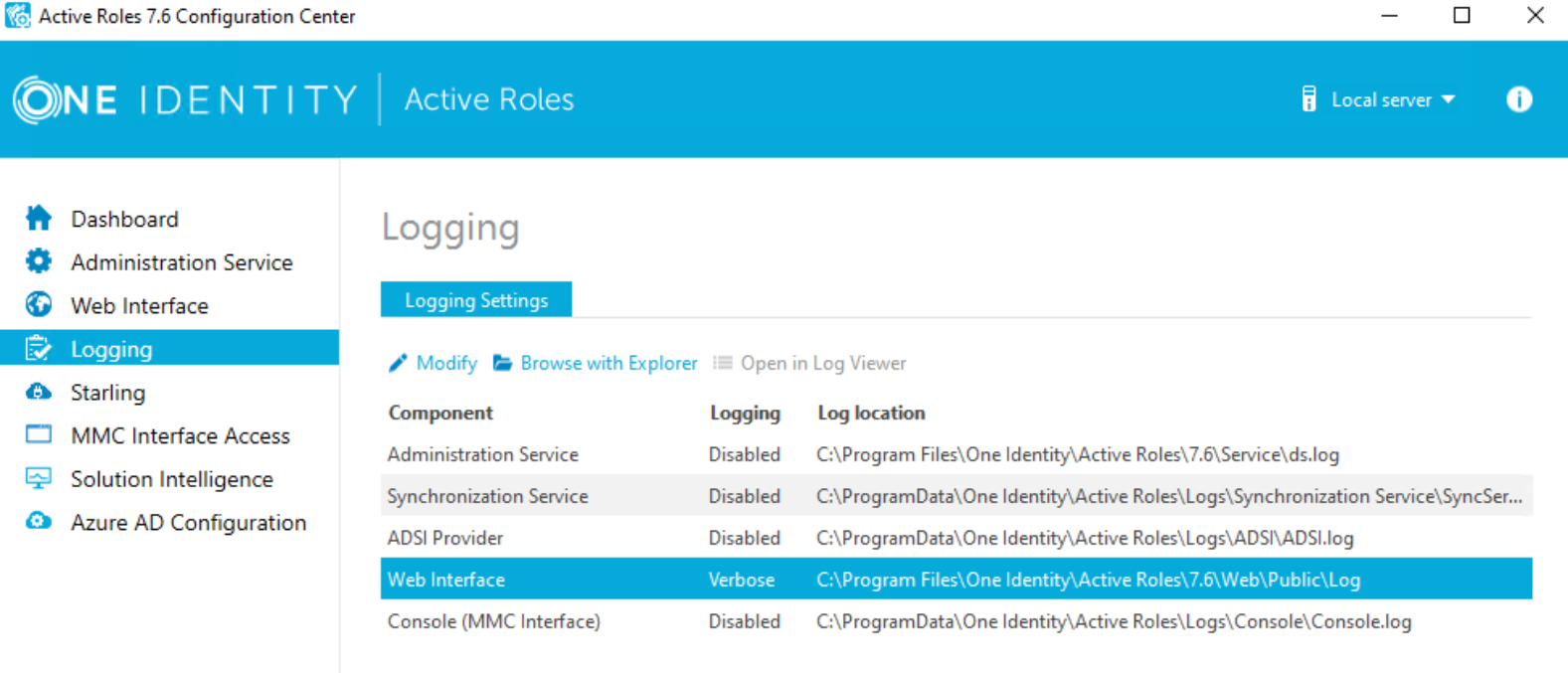Click the Azure AD Configuration cloud icon

click(39, 521)
